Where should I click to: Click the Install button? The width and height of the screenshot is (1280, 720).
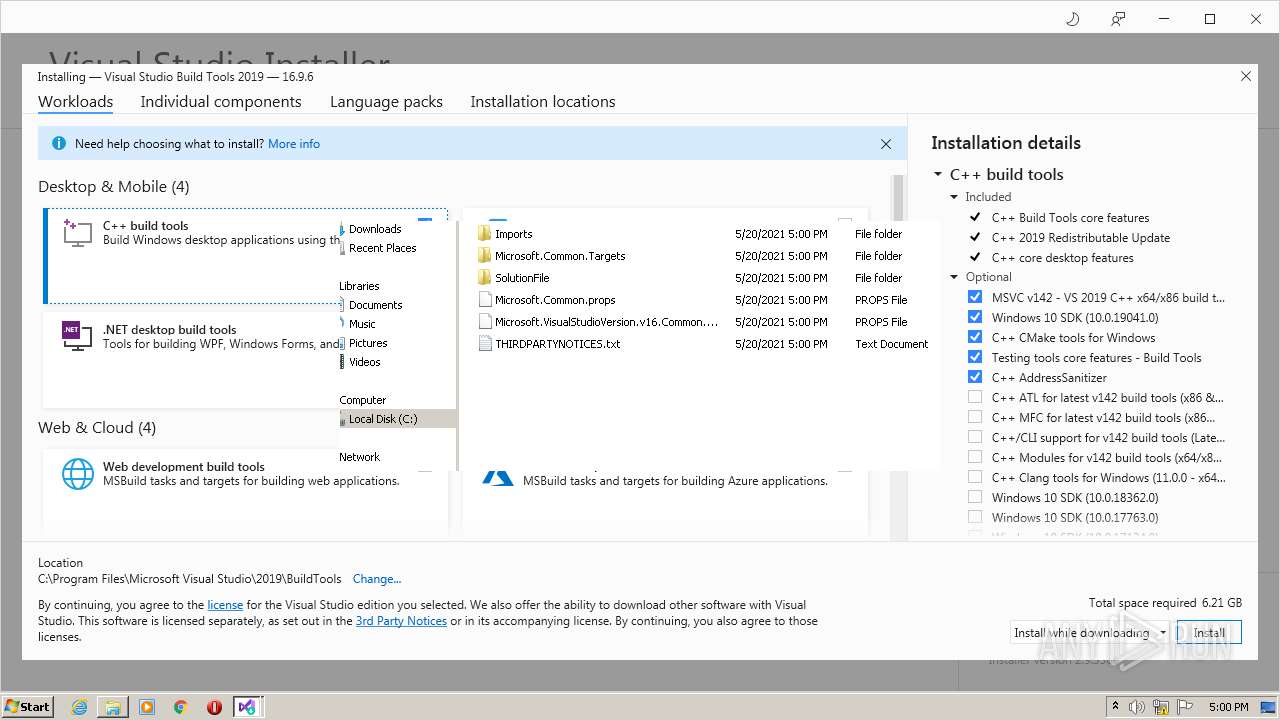[1209, 633]
